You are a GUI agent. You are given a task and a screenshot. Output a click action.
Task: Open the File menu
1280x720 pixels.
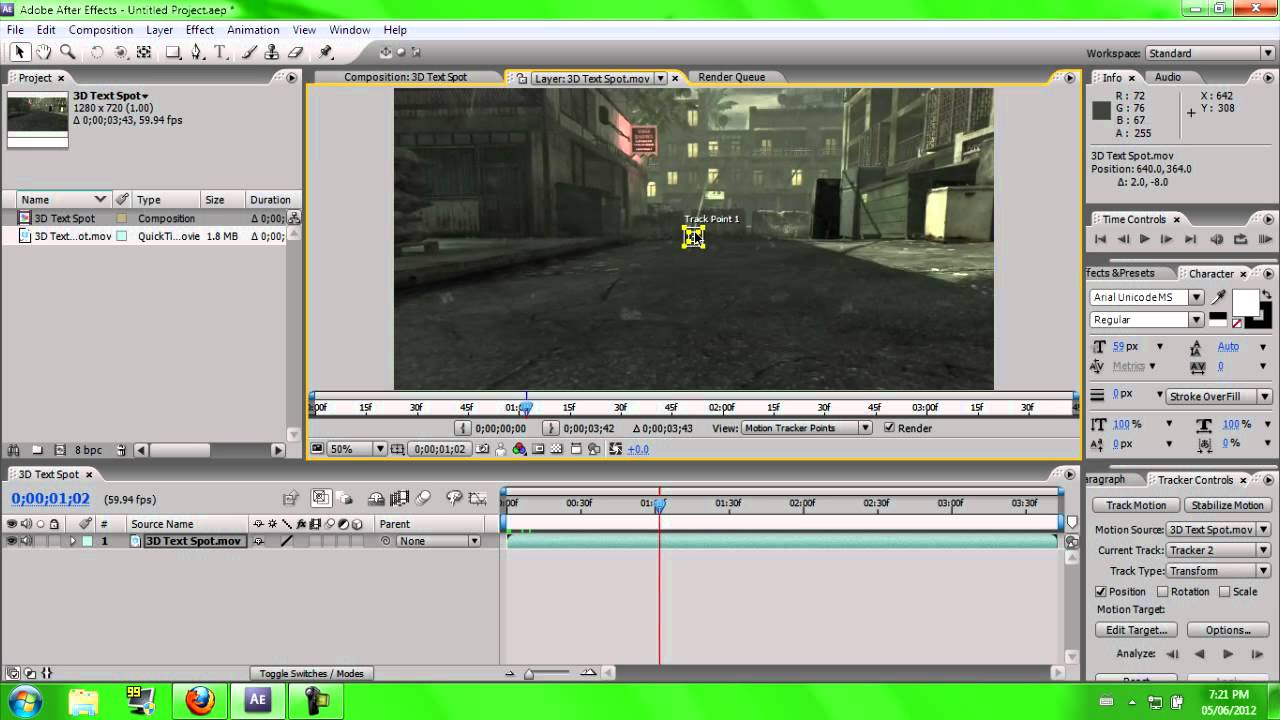(x=15, y=30)
